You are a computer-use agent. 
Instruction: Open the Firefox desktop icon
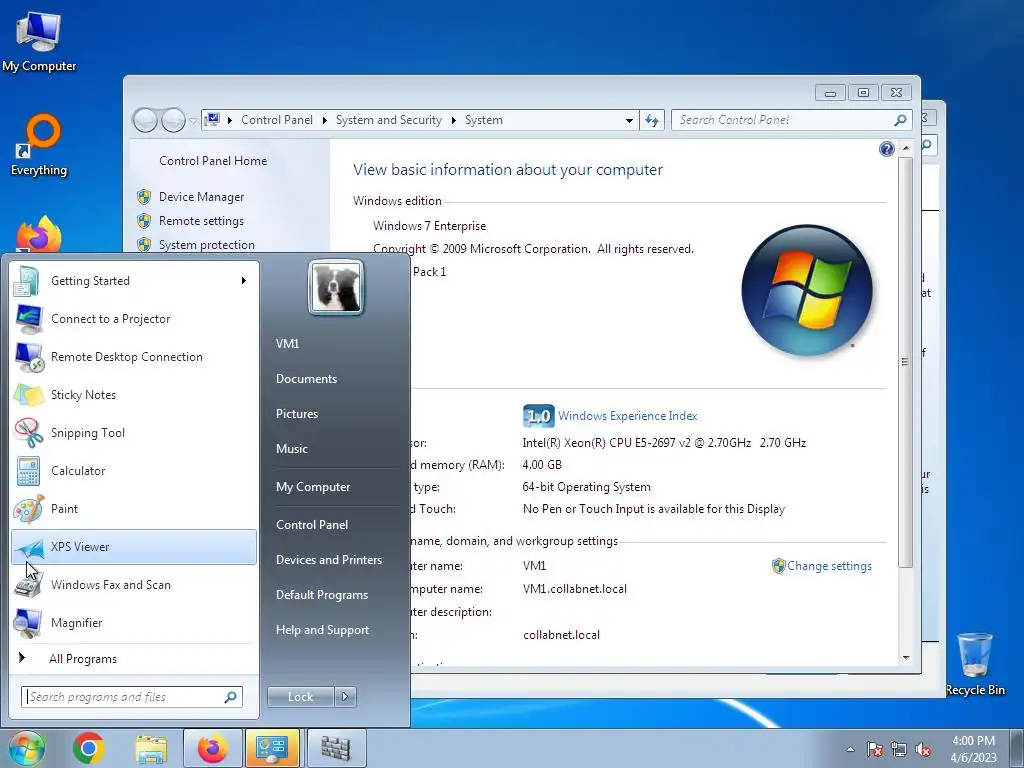(39, 234)
